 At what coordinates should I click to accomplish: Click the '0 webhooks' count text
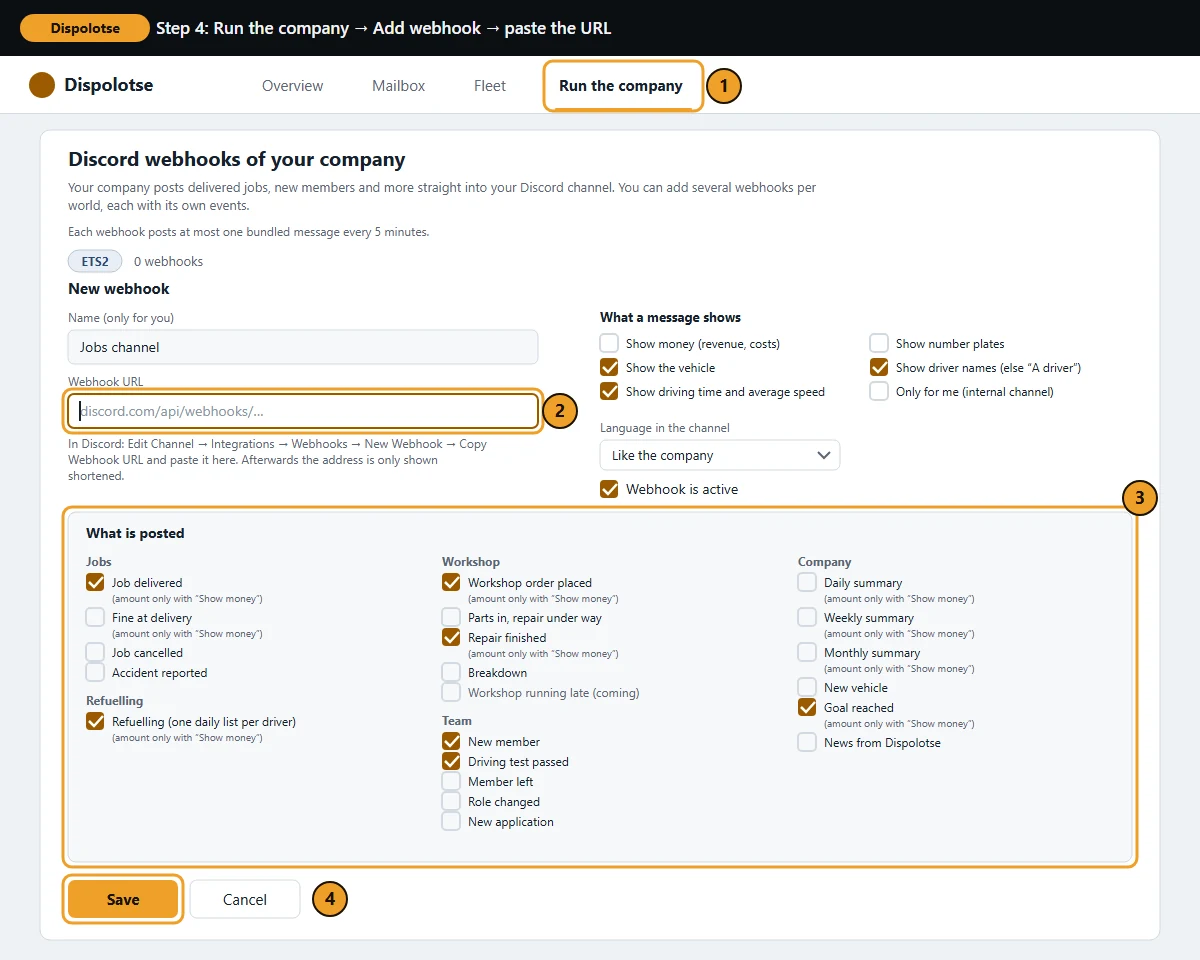[x=168, y=261]
